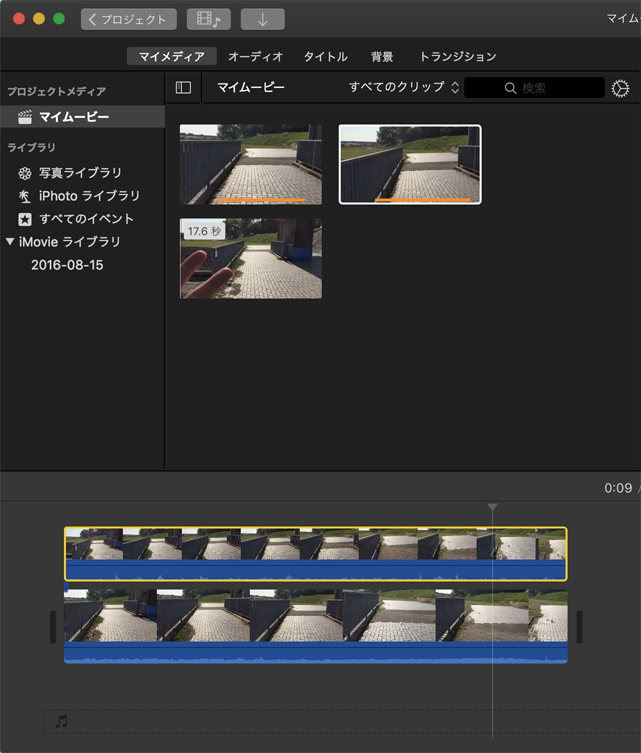Click the 0:09 timecode display
641x753 pixels.
pos(618,488)
